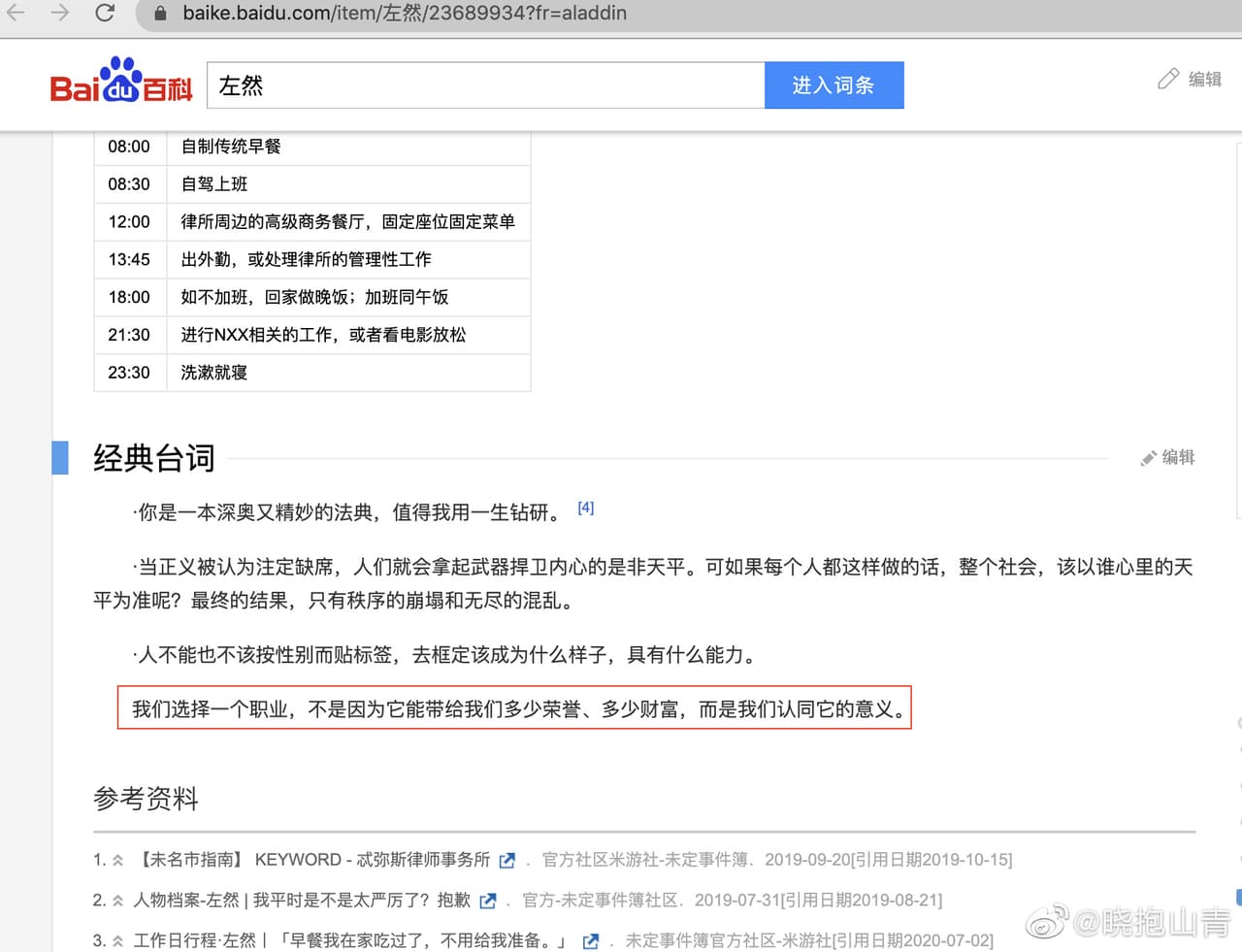Open external link icon of reference 1
The image size is (1242, 952).
tap(507, 860)
